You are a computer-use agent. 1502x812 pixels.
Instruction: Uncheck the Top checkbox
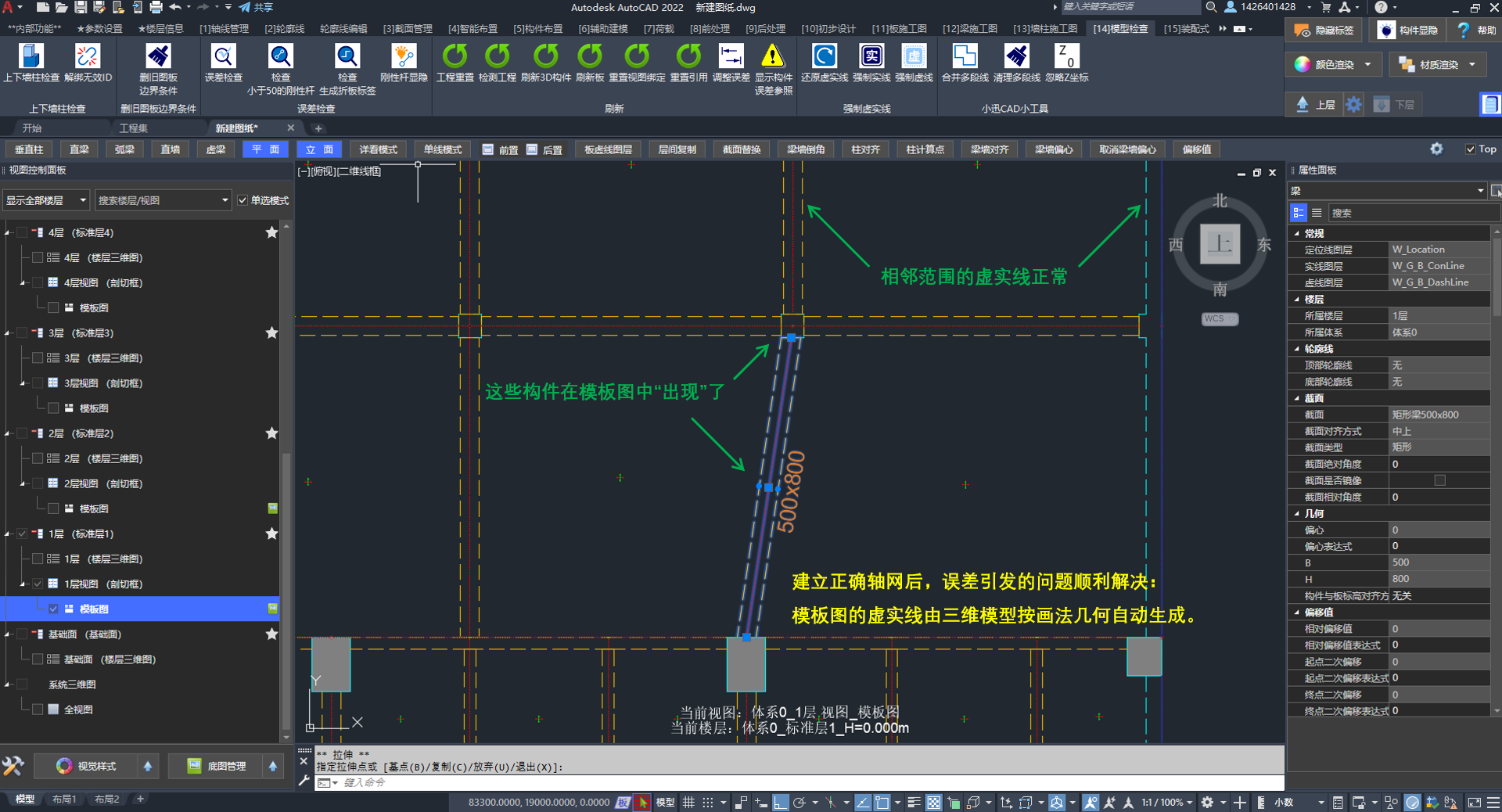tap(1470, 149)
